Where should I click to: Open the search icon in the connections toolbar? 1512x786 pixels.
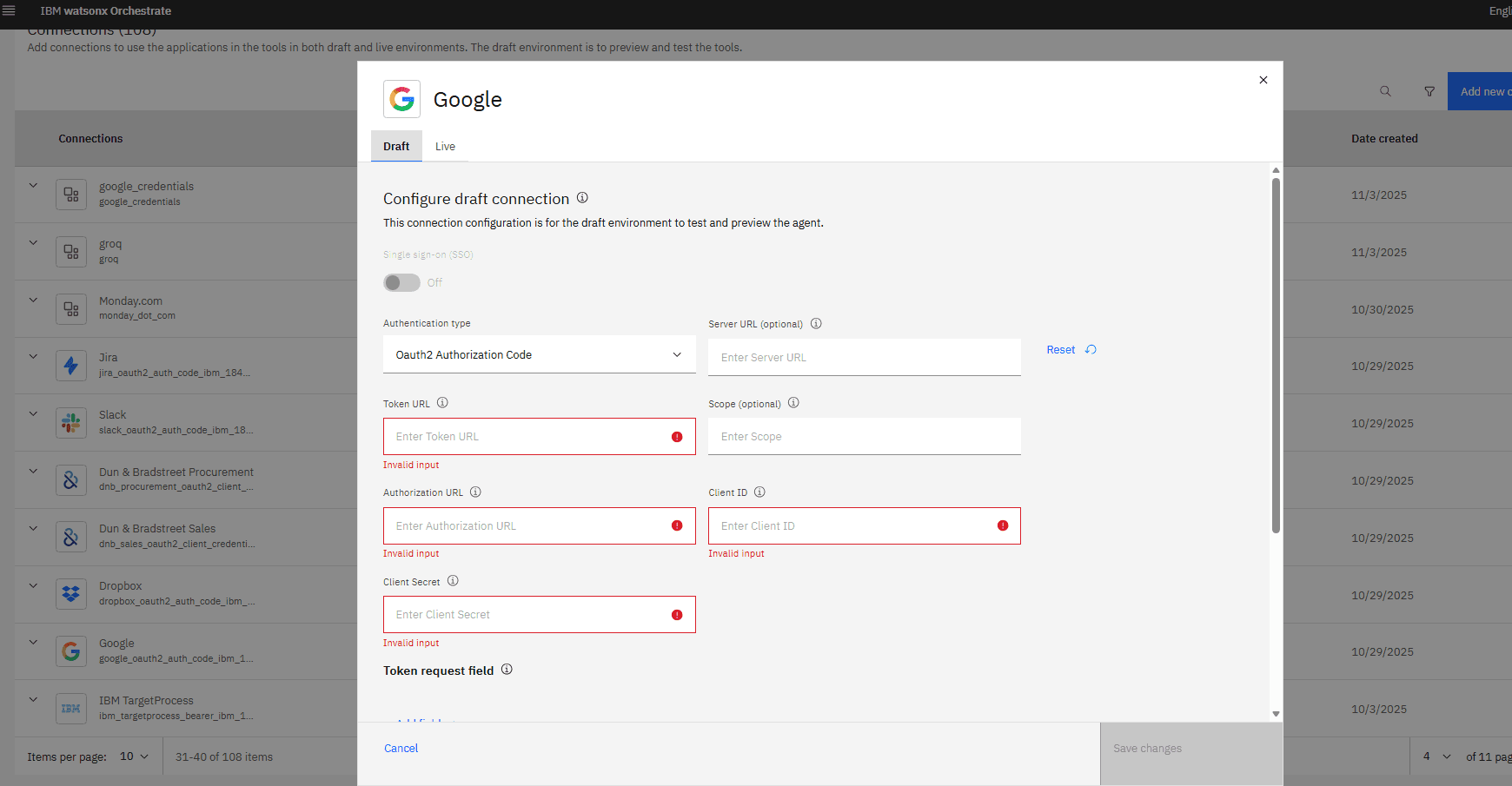click(1385, 91)
